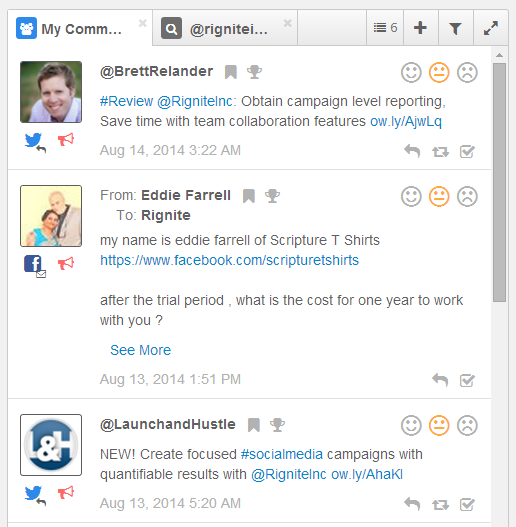Retweet the @LaunchandHustle tweet
Screen dimensions: 516x527
coord(440,505)
